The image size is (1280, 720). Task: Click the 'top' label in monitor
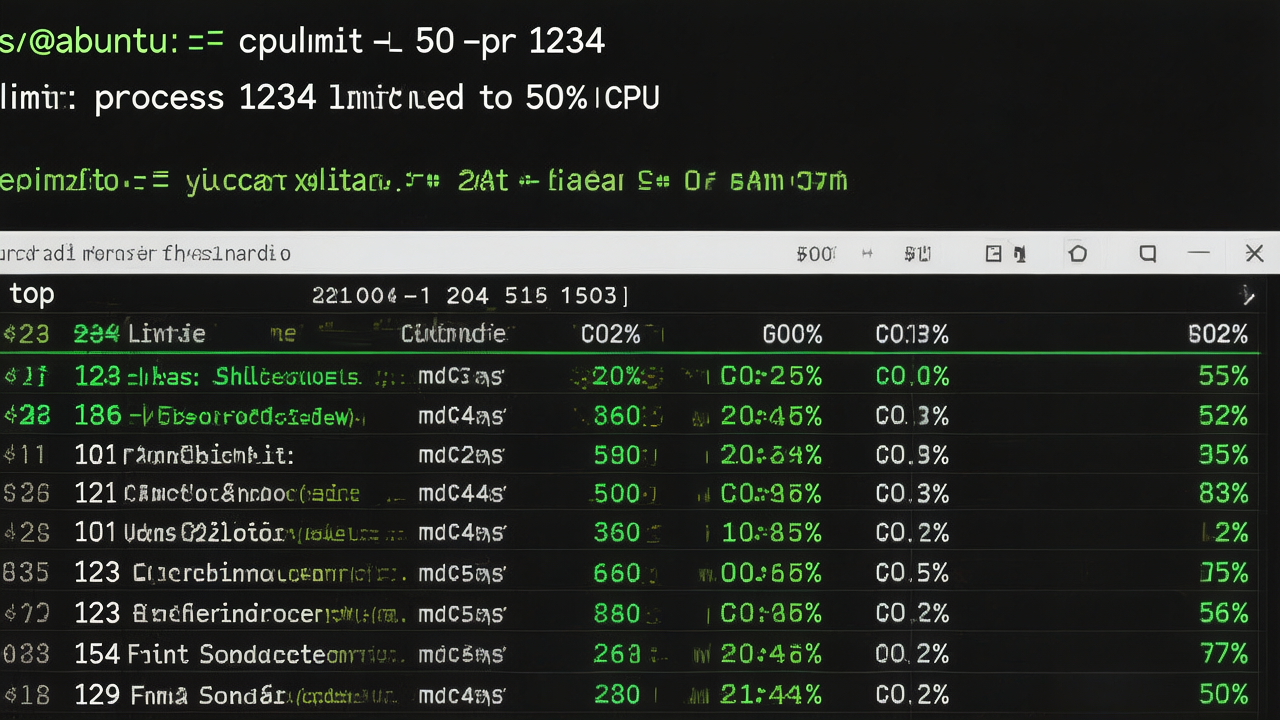(32, 295)
